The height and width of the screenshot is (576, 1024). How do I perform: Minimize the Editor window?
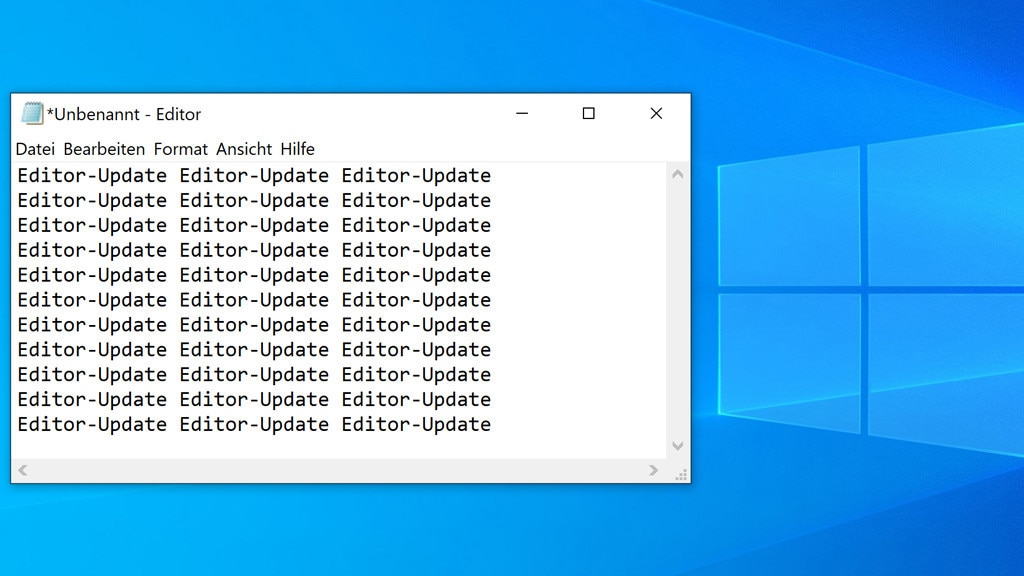click(522, 114)
